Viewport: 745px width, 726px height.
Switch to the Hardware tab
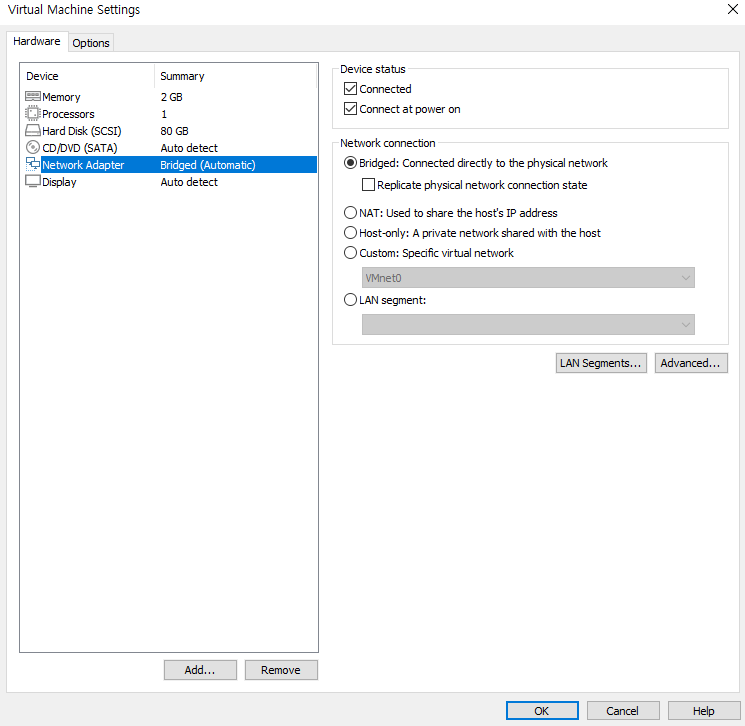pyautogui.click(x=37, y=41)
